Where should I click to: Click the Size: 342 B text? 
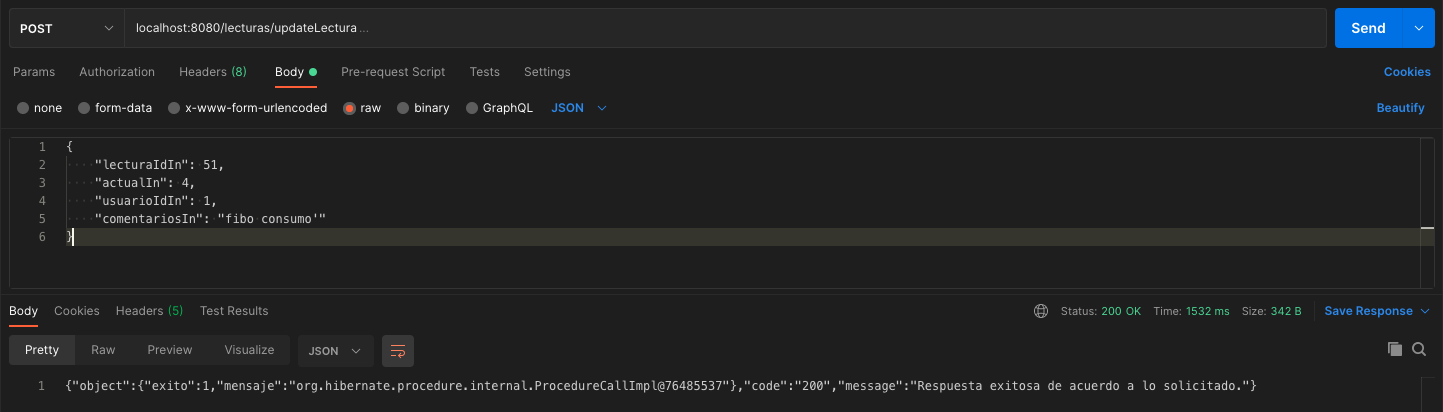click(x=1271, y=311)
